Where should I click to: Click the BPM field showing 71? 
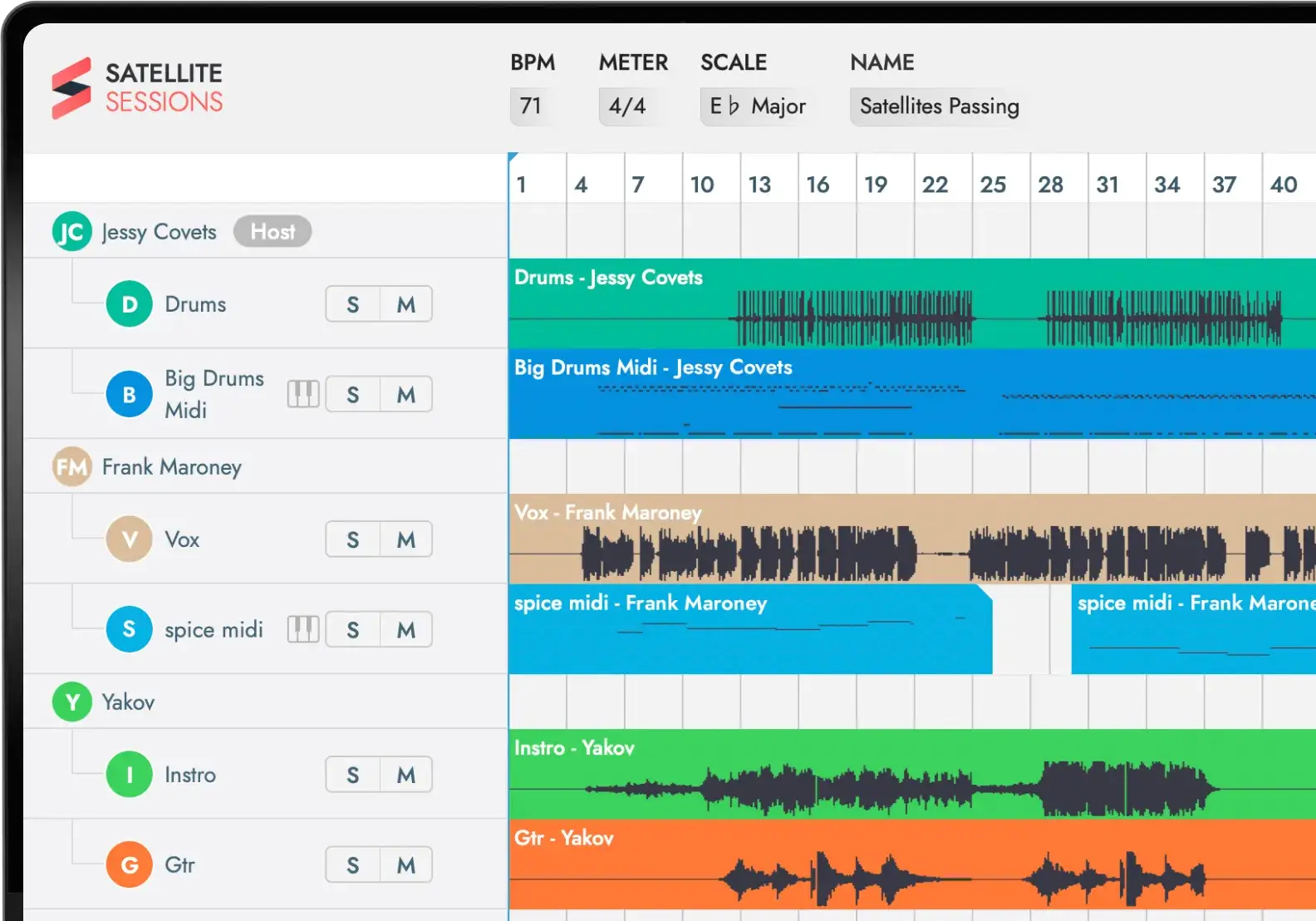pos(531,106)
